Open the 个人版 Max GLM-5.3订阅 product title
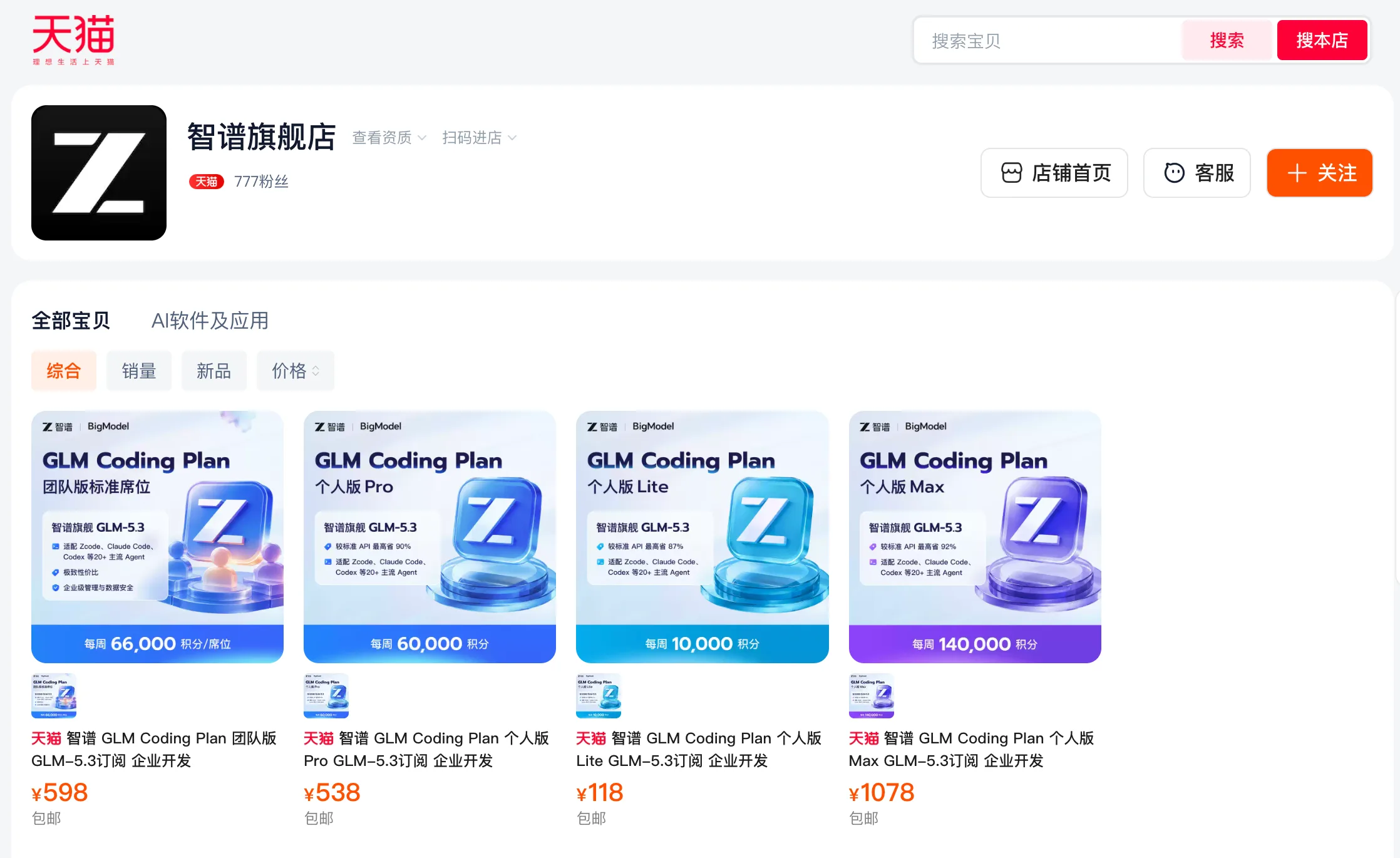Image resolution: width=1400 pixels, height=858 pixels. [972, 750]
